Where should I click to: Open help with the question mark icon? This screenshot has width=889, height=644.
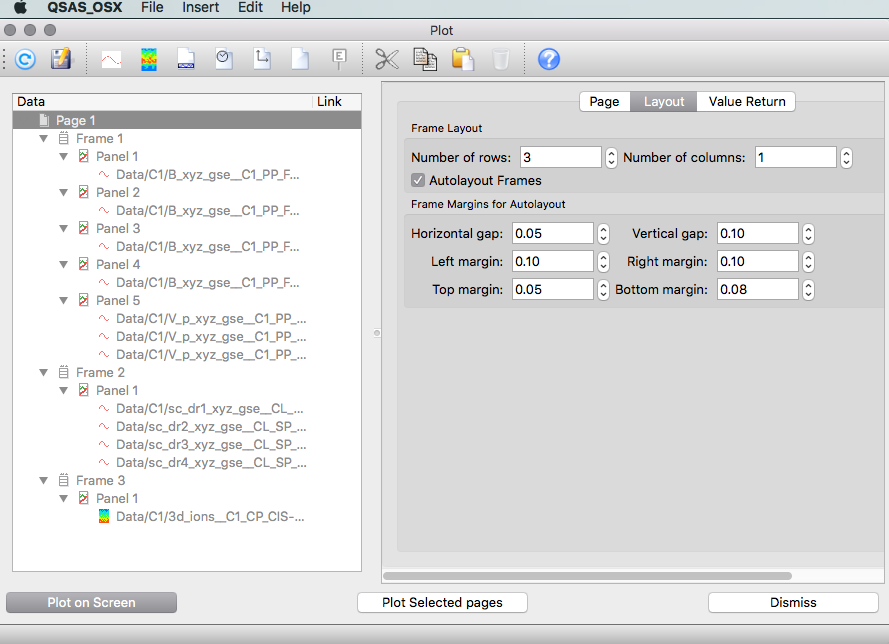click(x=548, y=60)
